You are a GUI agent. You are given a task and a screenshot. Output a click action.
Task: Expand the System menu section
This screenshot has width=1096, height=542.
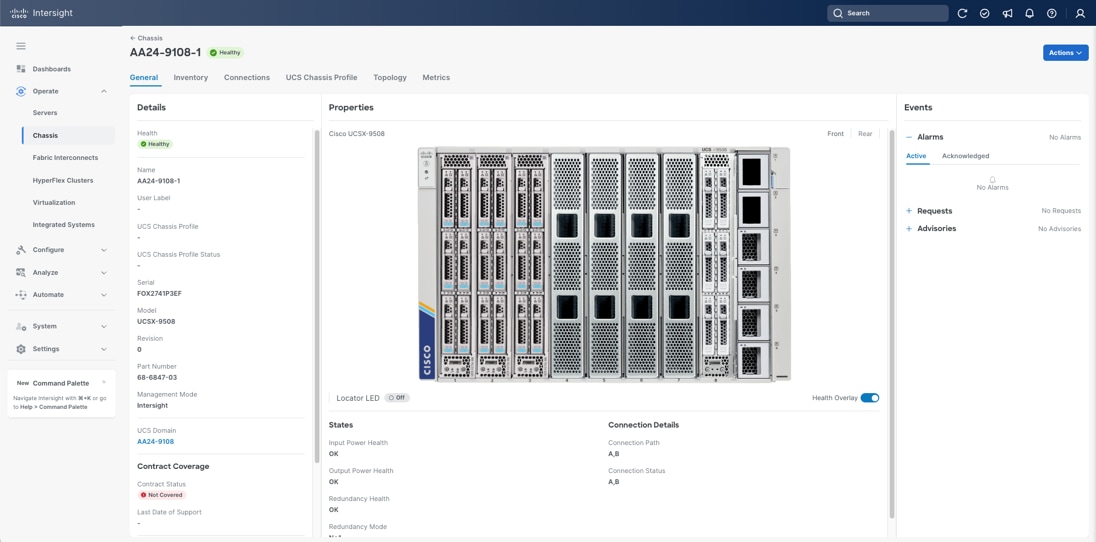pyautogui.click(x=104, y=326)
